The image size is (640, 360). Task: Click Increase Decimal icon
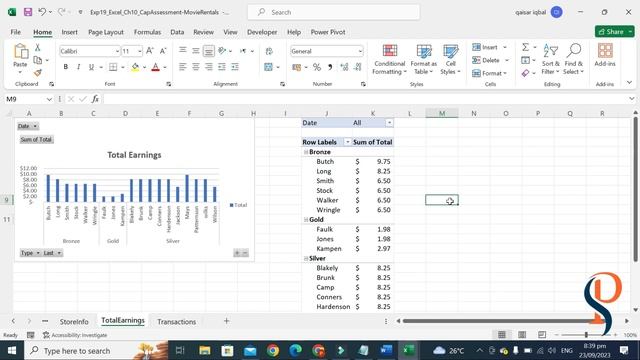(x=344, y=67)
